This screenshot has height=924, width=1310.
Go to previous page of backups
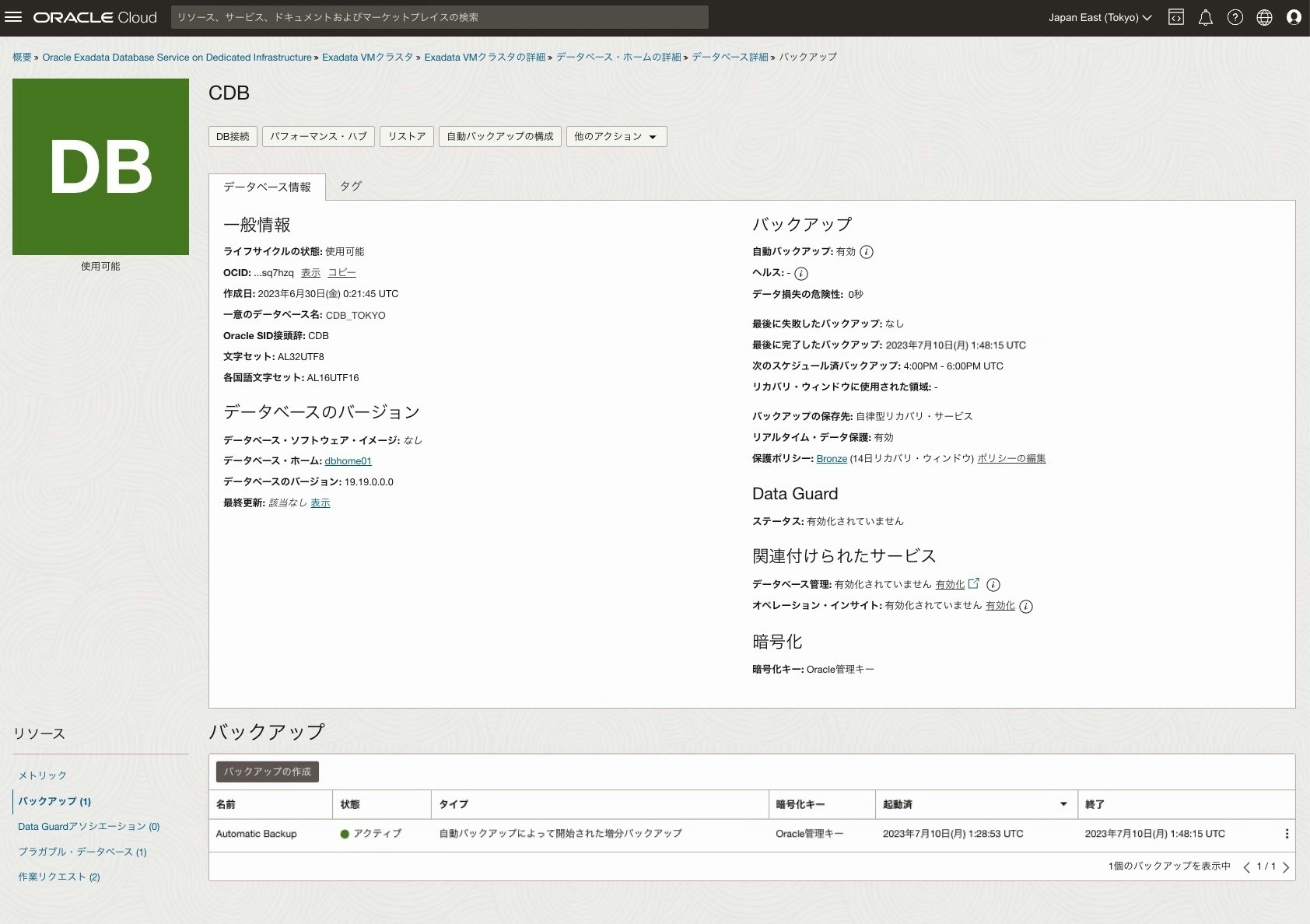[x=1246, y=867]
